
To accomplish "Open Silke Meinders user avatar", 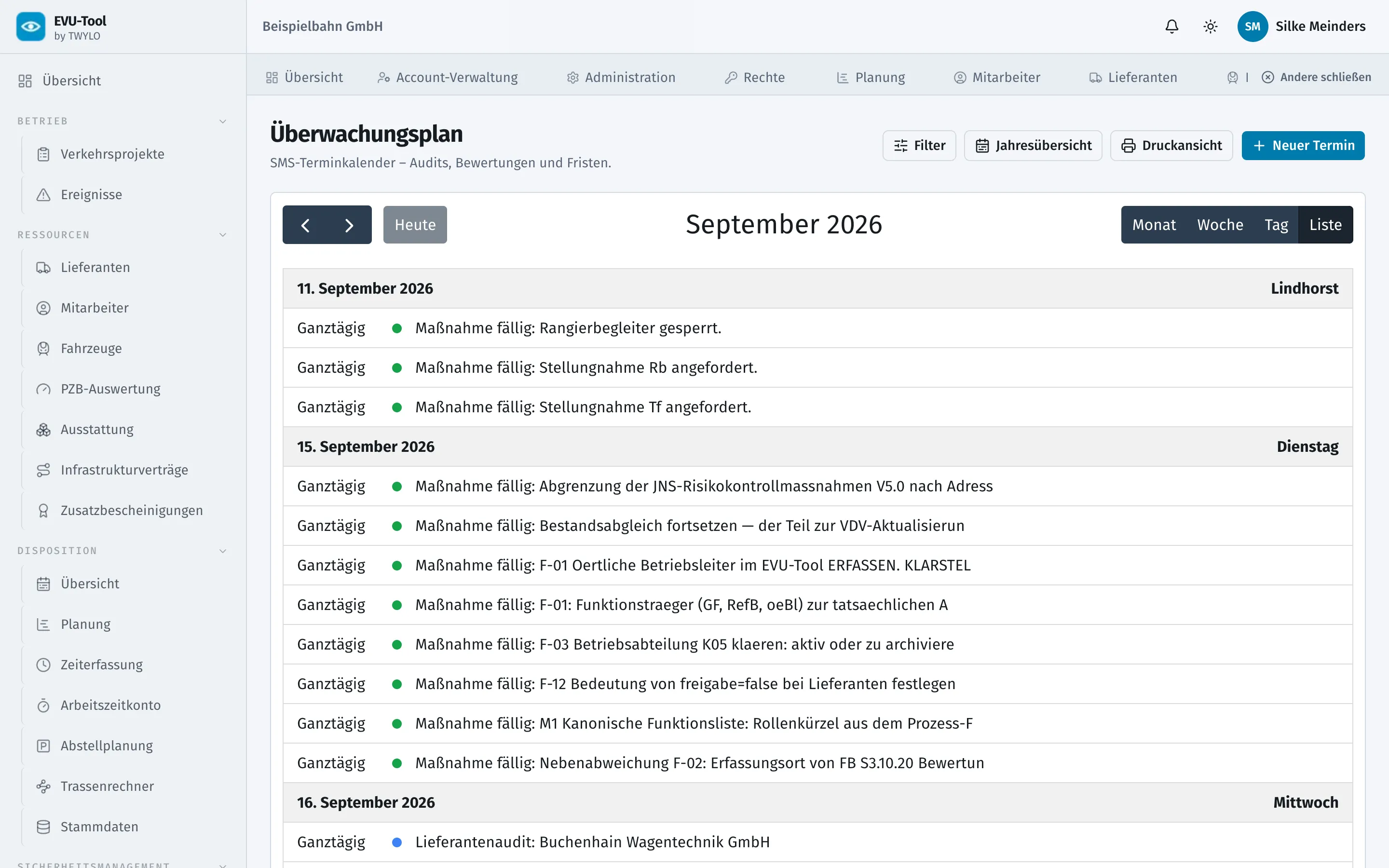I will coord(1253,27).
